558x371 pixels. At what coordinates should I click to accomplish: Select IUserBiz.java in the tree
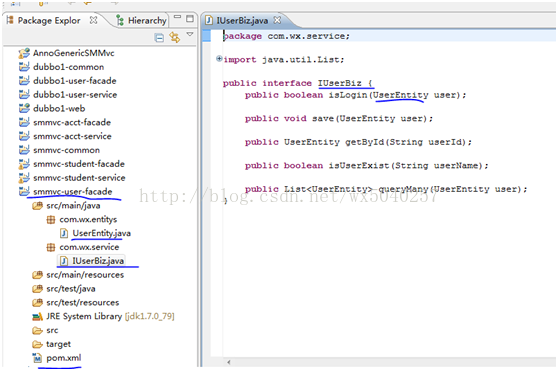click(x=98, y=261)
